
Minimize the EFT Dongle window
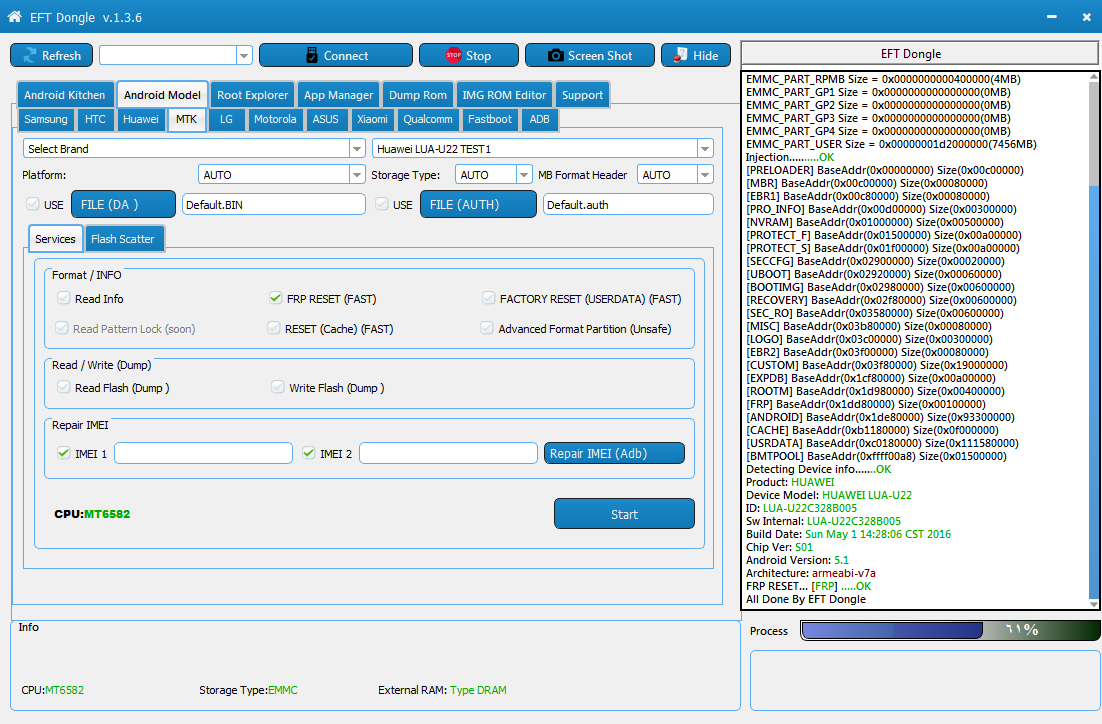(x=1051, y=16)
